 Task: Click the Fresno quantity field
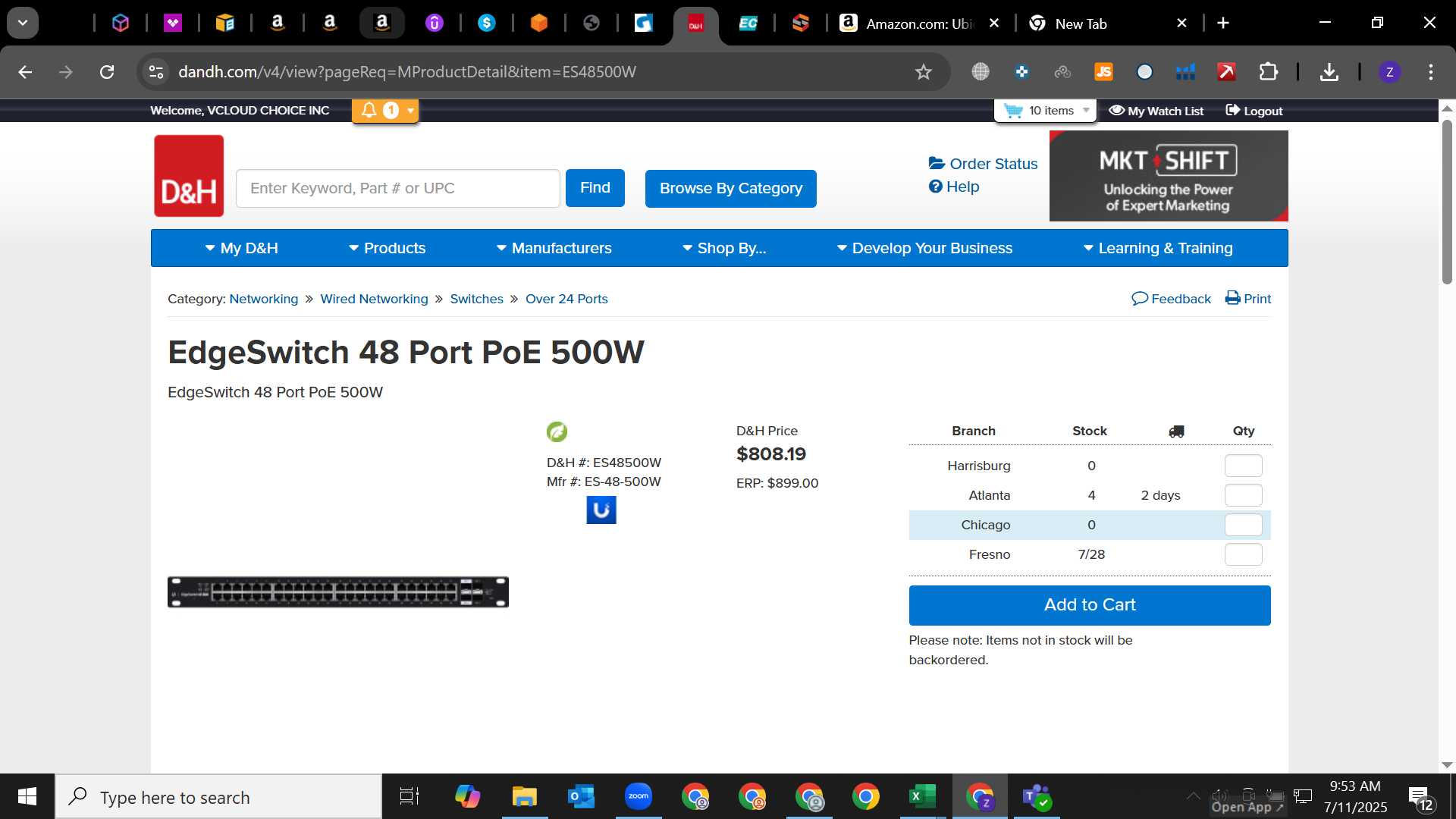1244,554
